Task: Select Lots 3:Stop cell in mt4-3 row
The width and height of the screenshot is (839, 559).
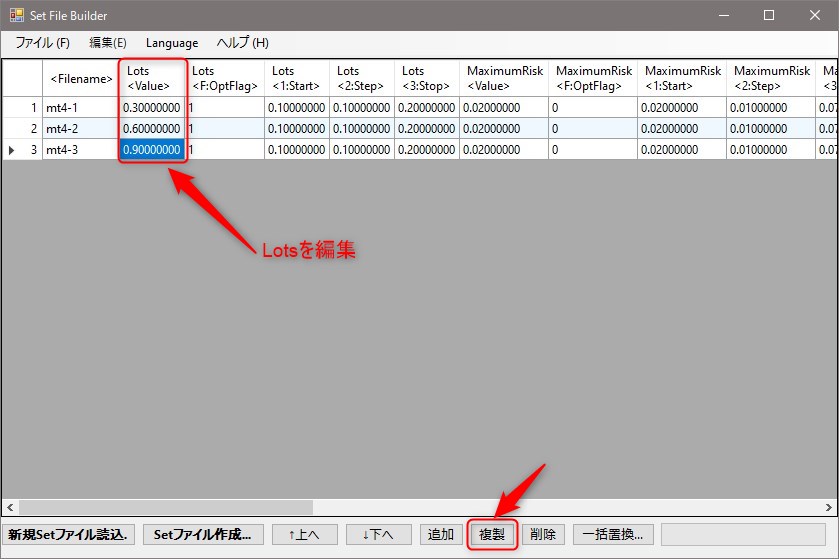Action: point(427,150)
